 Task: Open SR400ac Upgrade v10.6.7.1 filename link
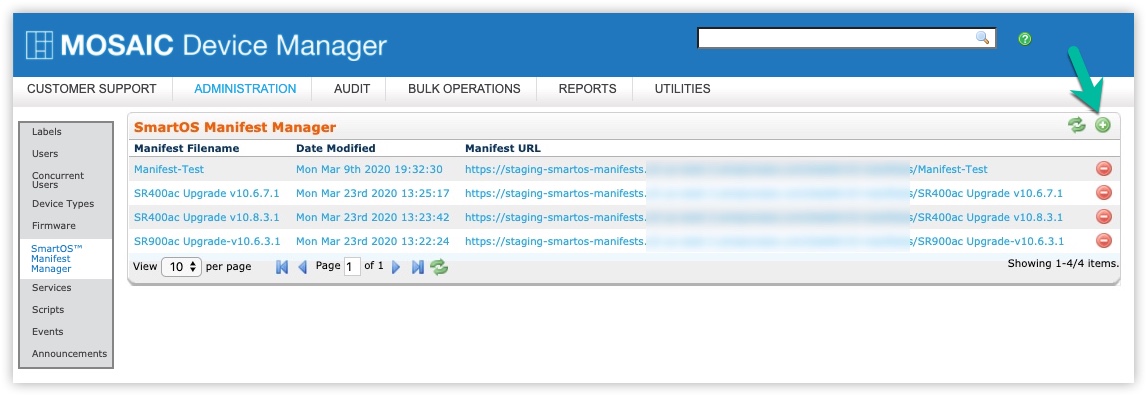[207, 193]
